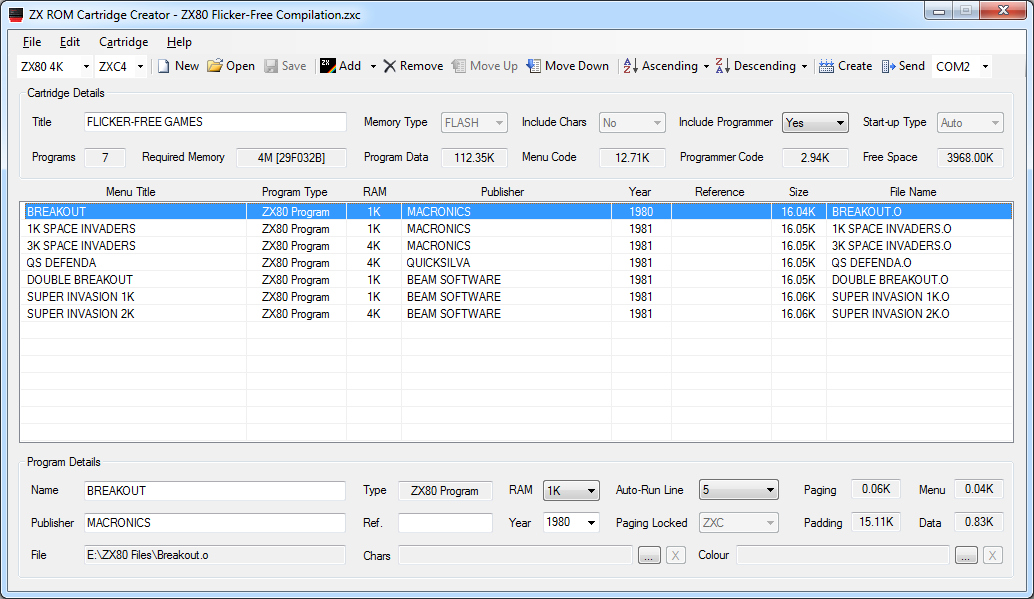Image resolution: width=1034 pixels, height=599 pixels.
Task: Open the Edit menu
Action: point(70,42)
